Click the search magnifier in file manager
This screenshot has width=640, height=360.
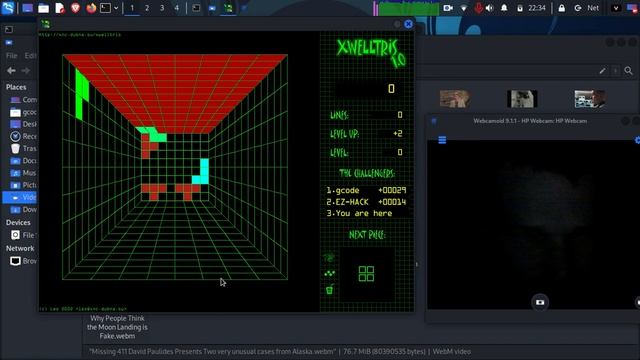click(x=629, y=71)
